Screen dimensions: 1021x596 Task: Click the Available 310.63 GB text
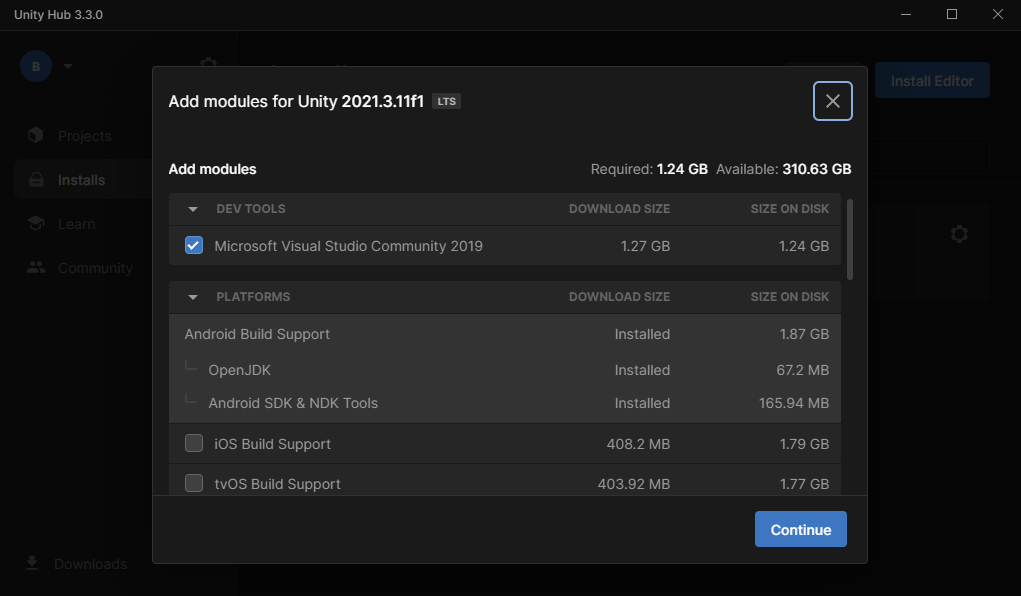[x=783, y=169]
